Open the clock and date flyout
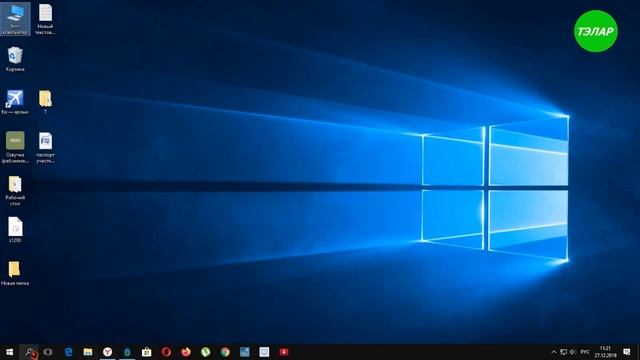Screen dimensions: 640x360 tap(605, 352)
